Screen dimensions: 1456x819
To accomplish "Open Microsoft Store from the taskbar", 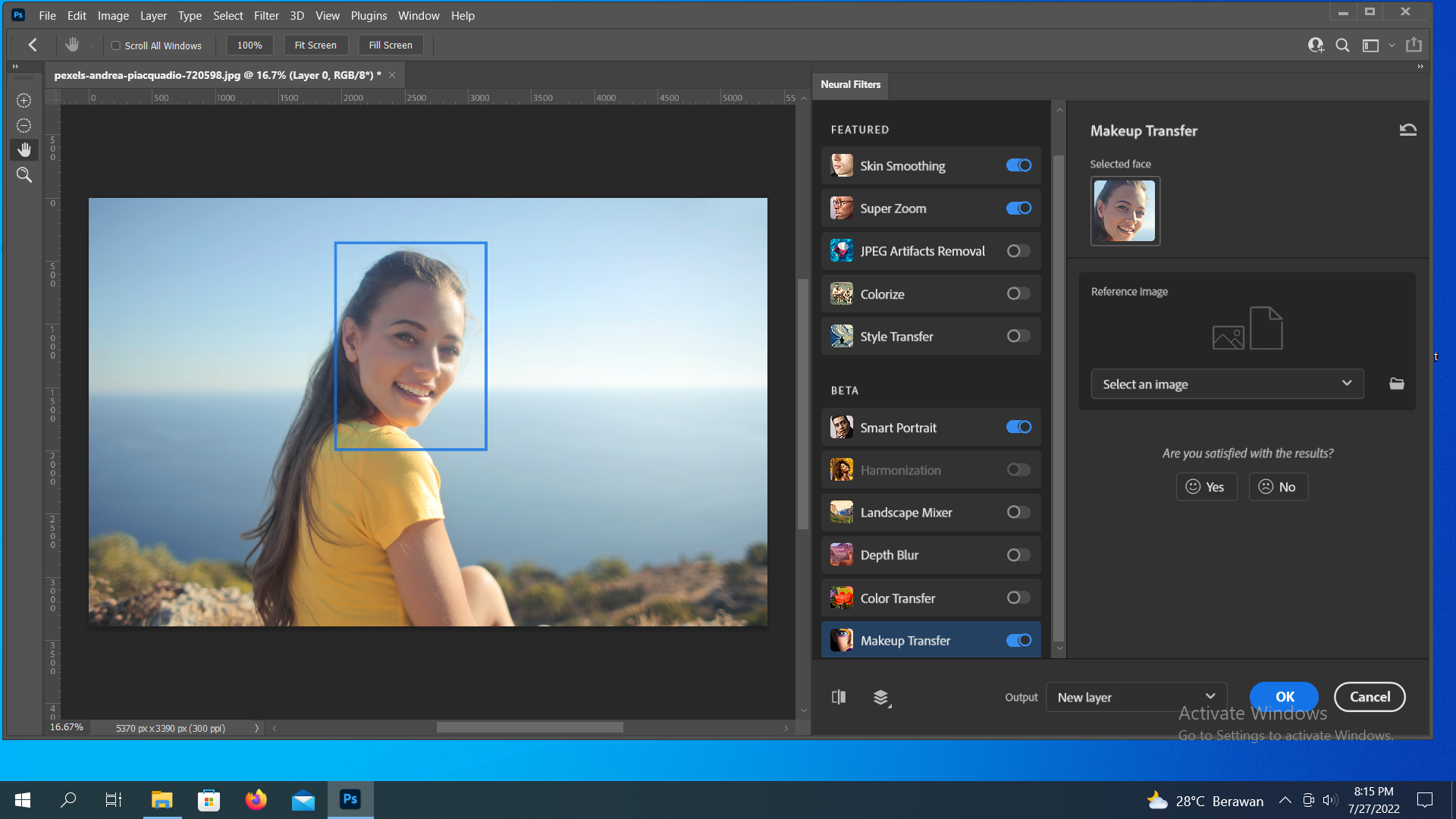I will (209, 799).
